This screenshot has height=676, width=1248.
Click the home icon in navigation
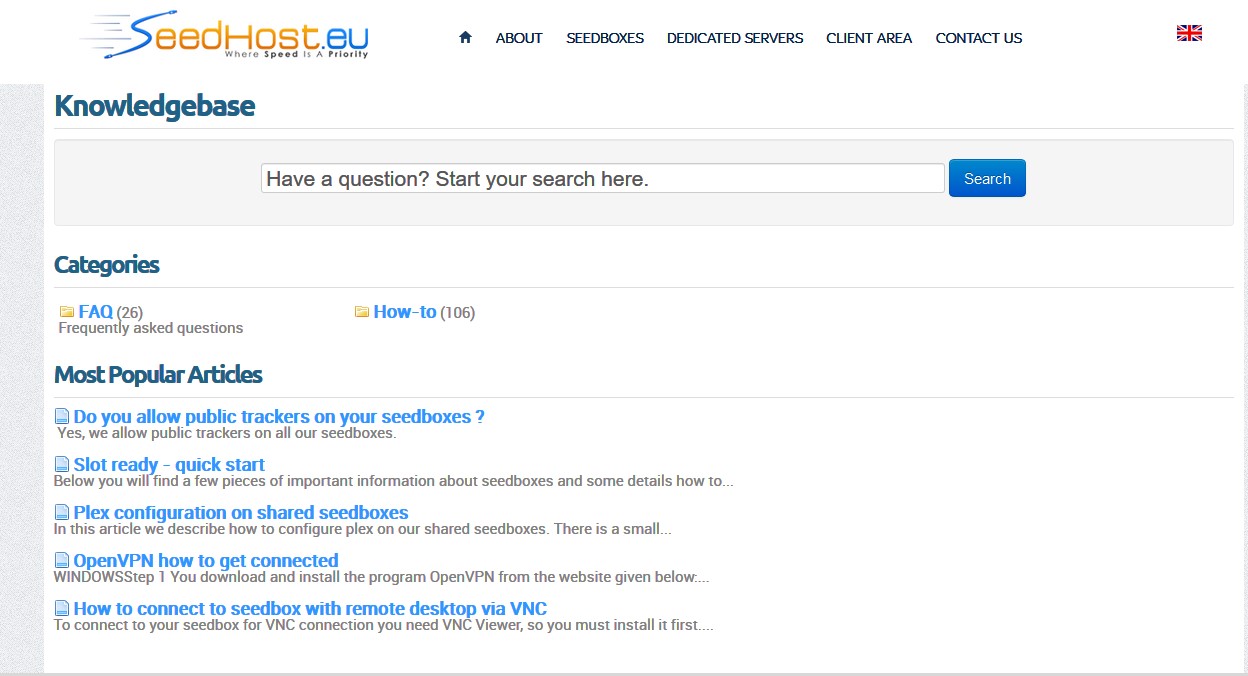(465, 37)
